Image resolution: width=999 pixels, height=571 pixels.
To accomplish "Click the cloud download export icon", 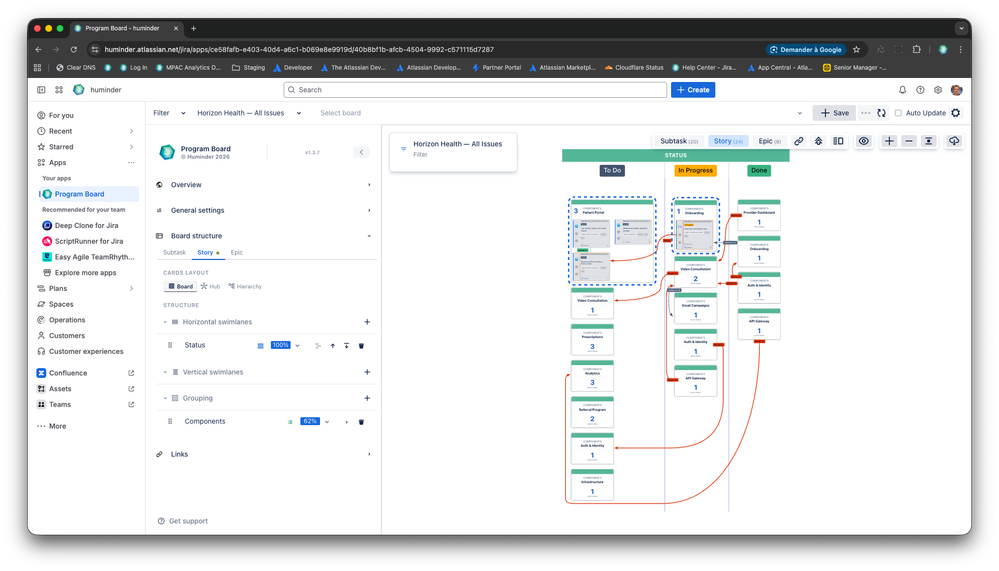I will pyautogui.click(x=954, y=141).
